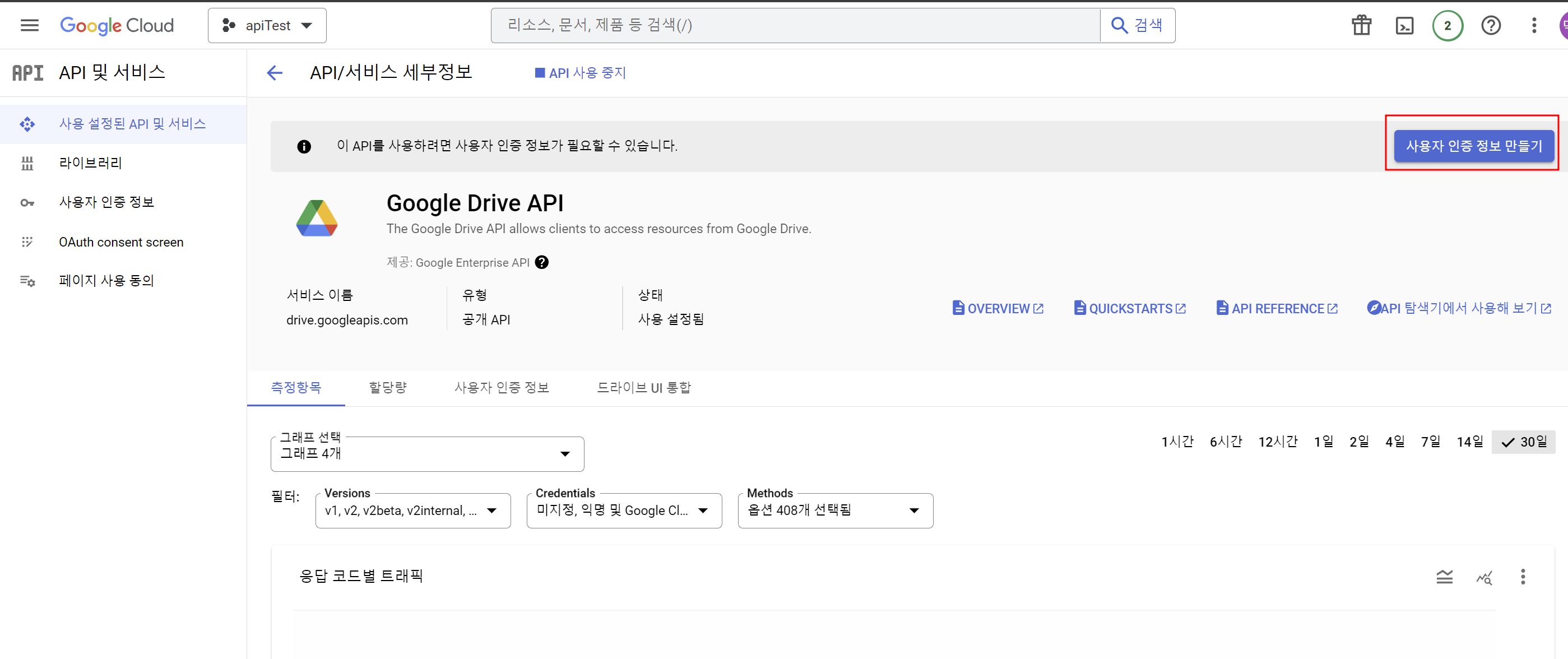Open the 라이브러리 sidebar item
1568x659 pixels.
coord(90,163)
